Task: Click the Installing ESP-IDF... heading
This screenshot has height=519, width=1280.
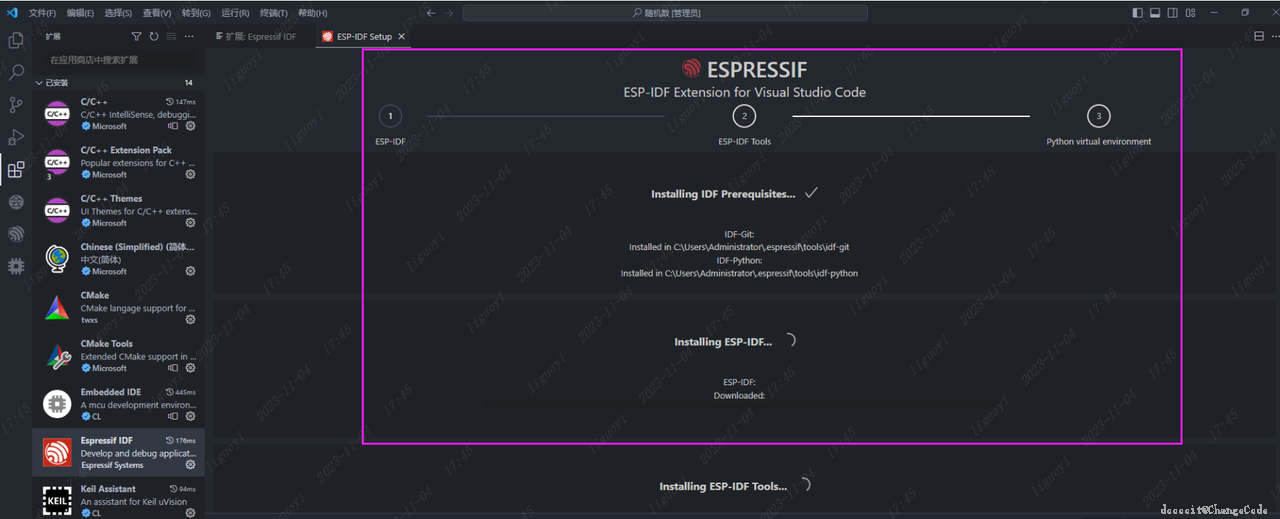Action: click(723, 342)
